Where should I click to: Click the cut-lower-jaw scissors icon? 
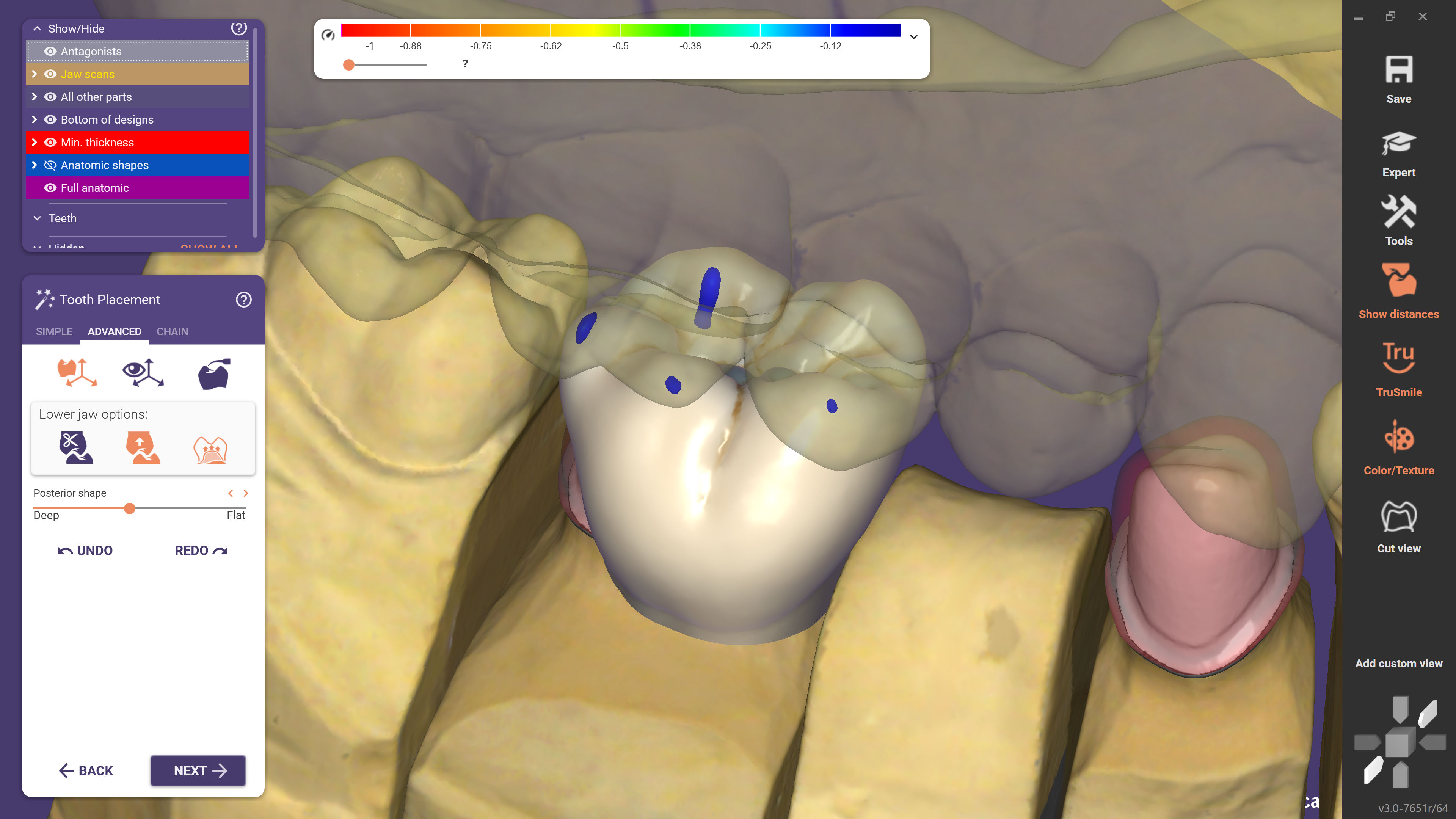[76, 447]
